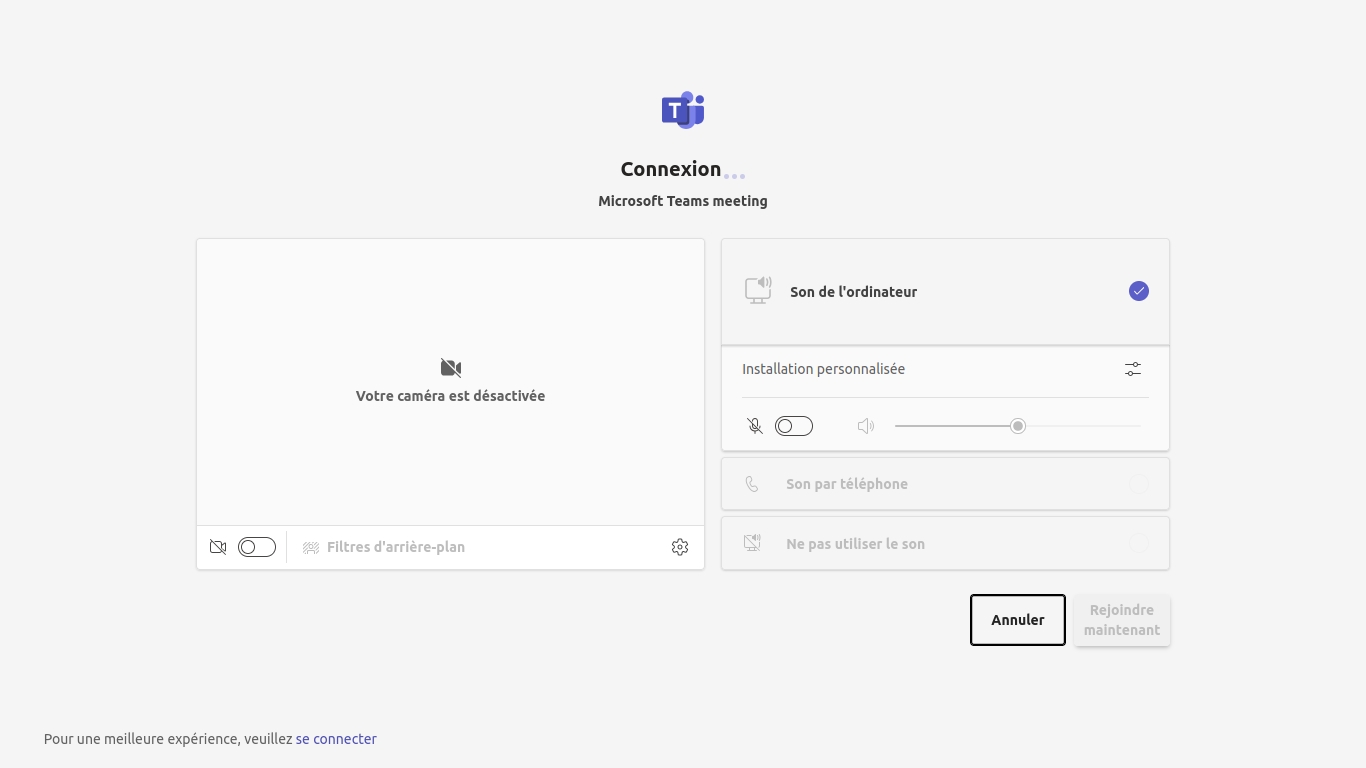Screen dimensions: 1366x768
Task: Turn on the camera toggle switch
Action: pos(257,547)
